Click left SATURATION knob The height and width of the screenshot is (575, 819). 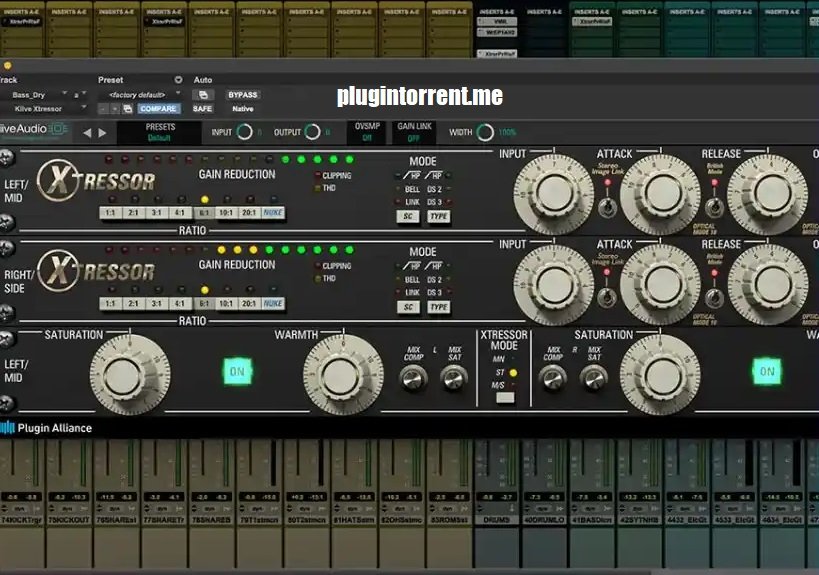click(x=130, y=375)
